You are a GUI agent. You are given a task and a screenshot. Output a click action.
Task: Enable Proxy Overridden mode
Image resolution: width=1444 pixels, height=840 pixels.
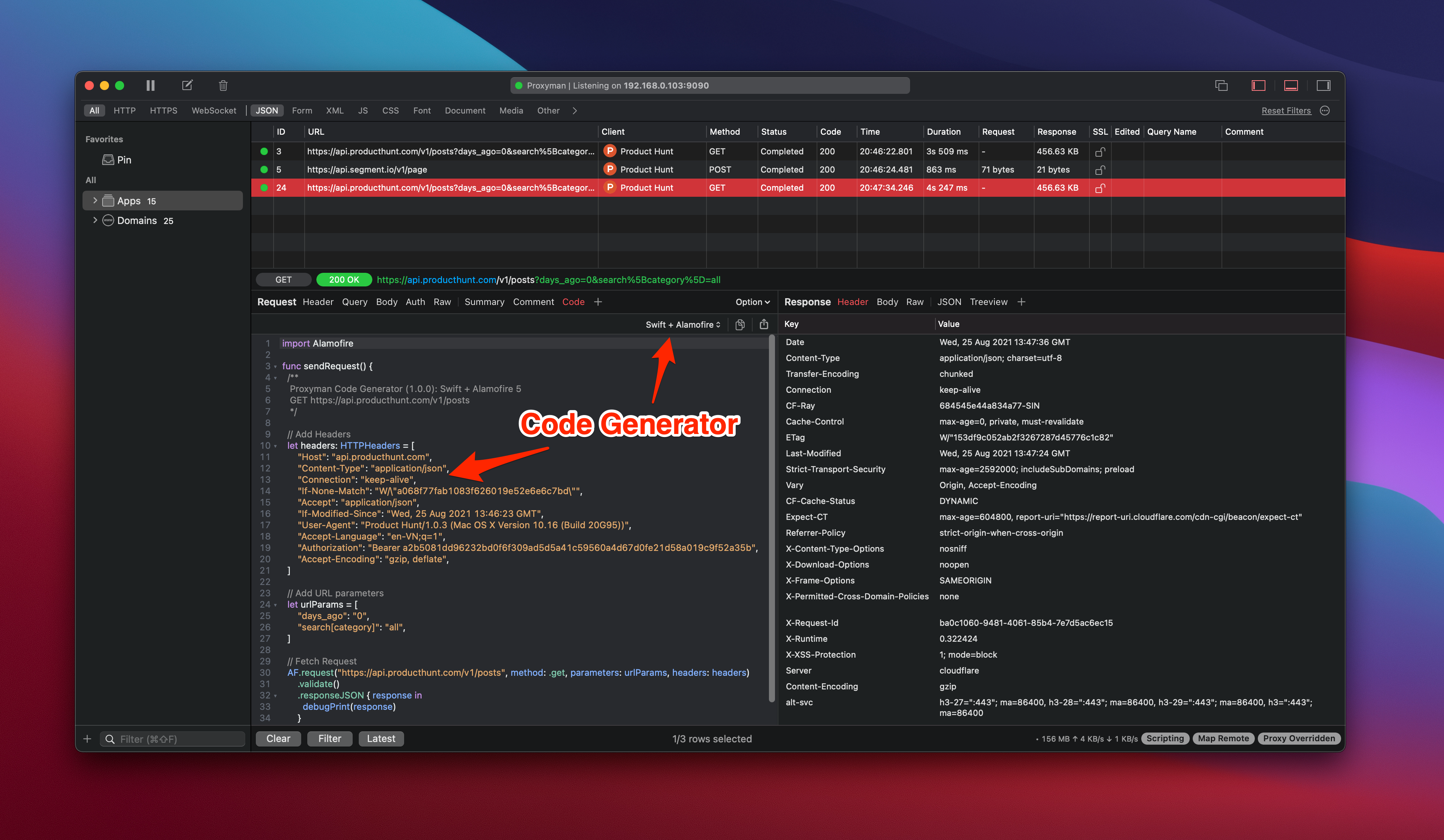tap(1298, 738)
